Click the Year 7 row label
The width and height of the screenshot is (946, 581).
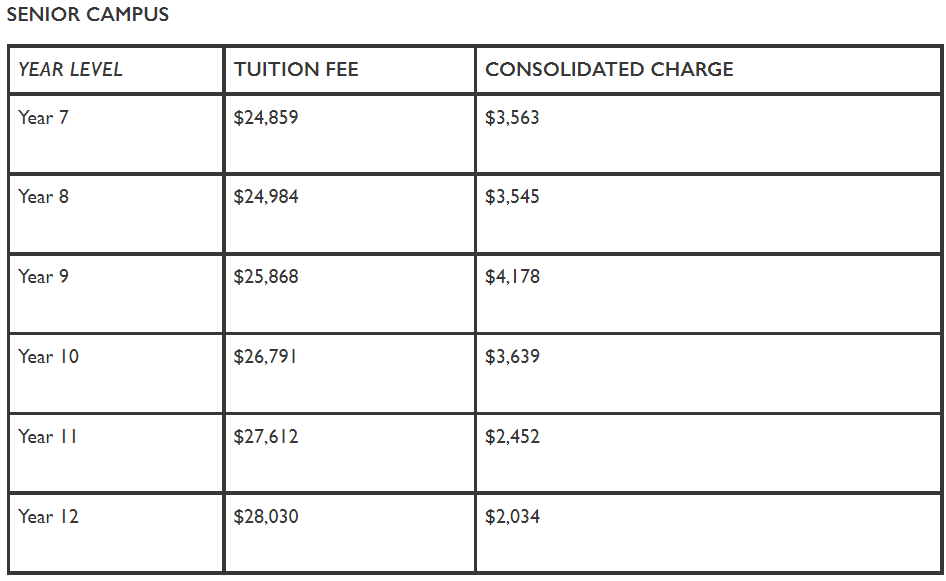43,117
